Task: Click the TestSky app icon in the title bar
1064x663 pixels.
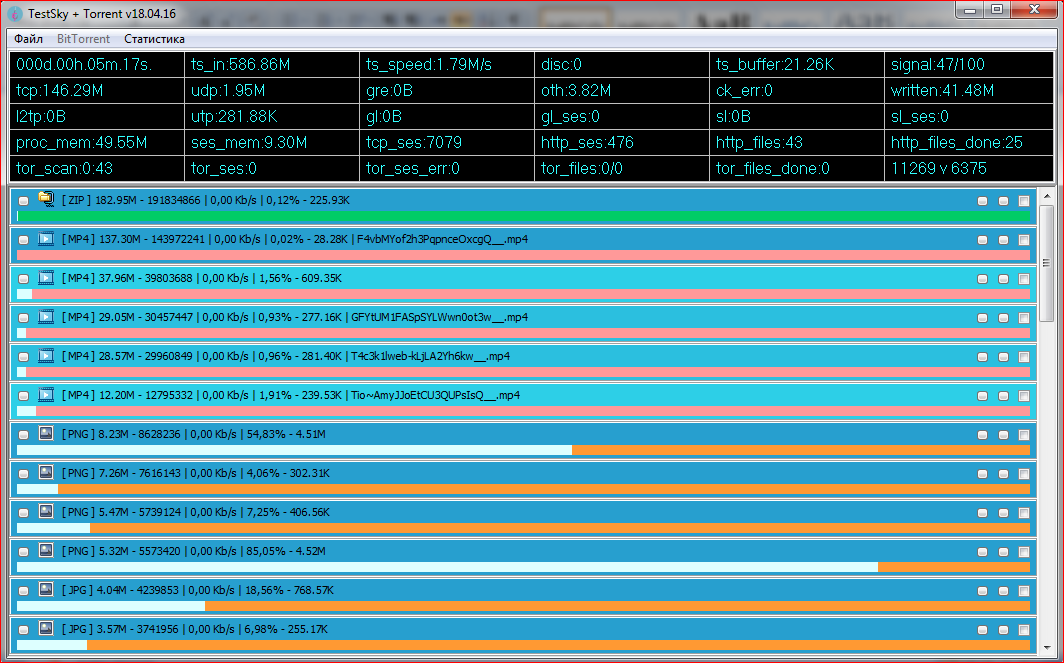Action: point(15,11)
